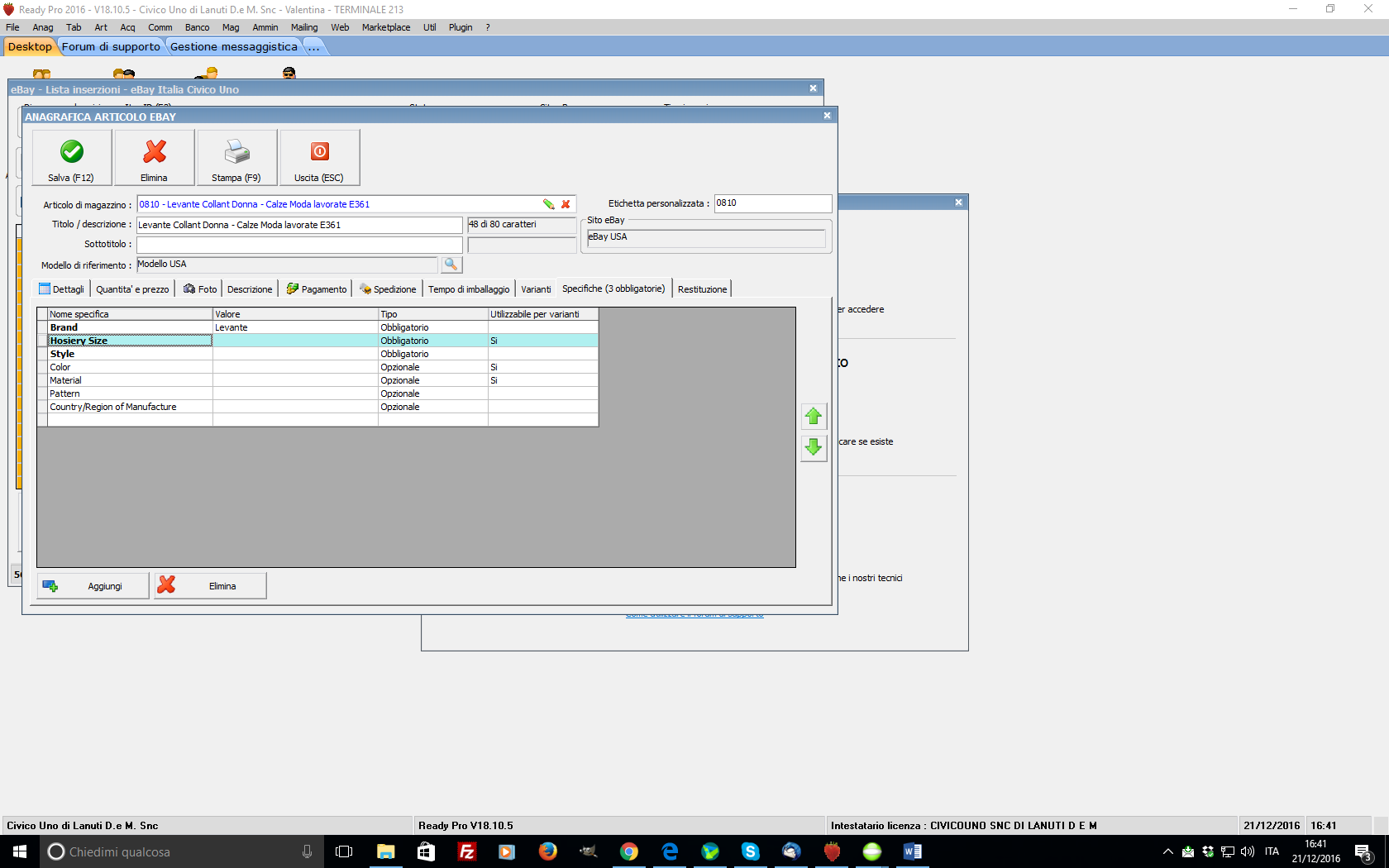
Task: Click the Etichetta personalizzata field
Action: pyautogui.click(x=773, y=203)
